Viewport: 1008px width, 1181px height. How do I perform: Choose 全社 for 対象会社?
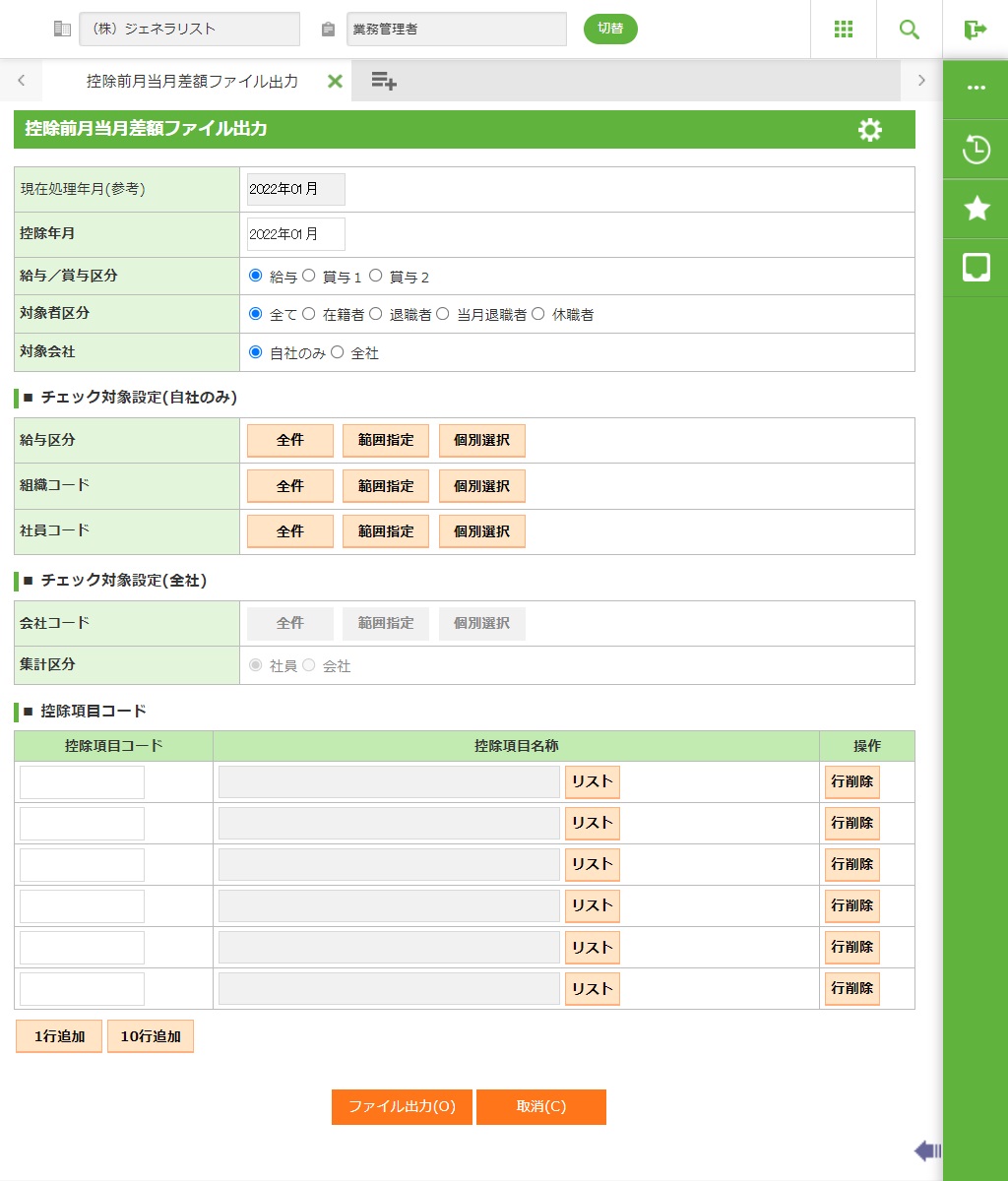(337, 352)
